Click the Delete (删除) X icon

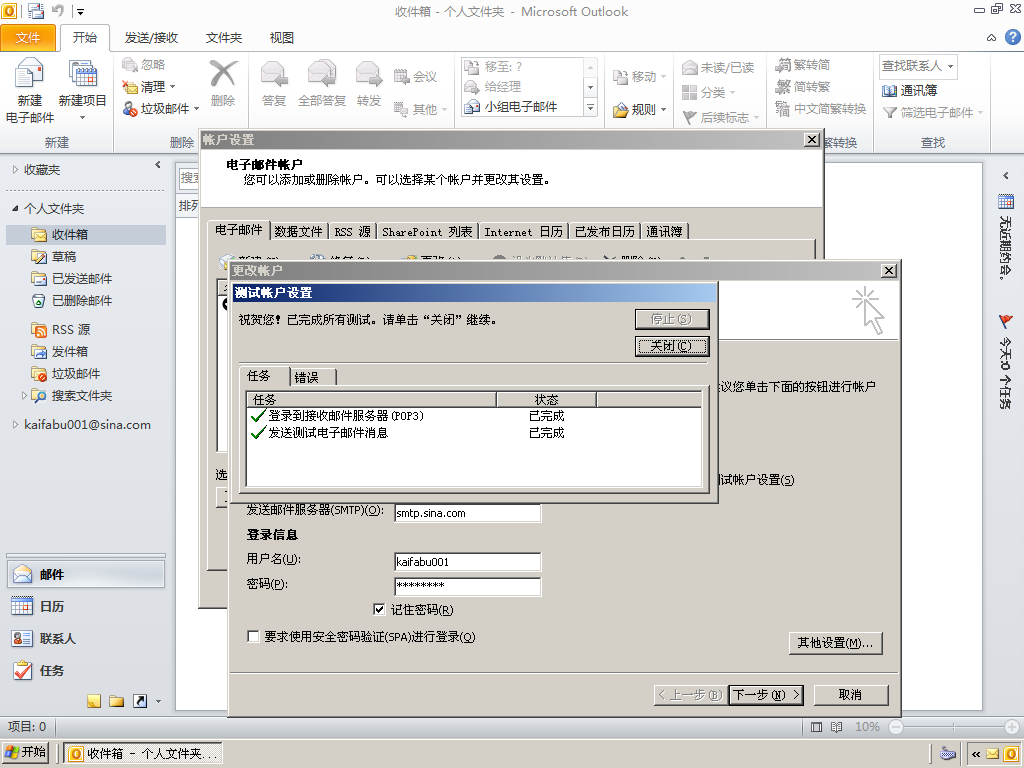click(x=223, y=73)
